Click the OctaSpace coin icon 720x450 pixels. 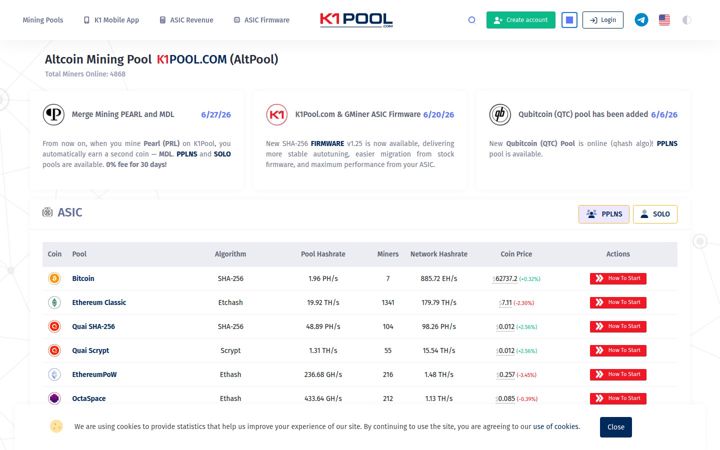coord(54,398)
